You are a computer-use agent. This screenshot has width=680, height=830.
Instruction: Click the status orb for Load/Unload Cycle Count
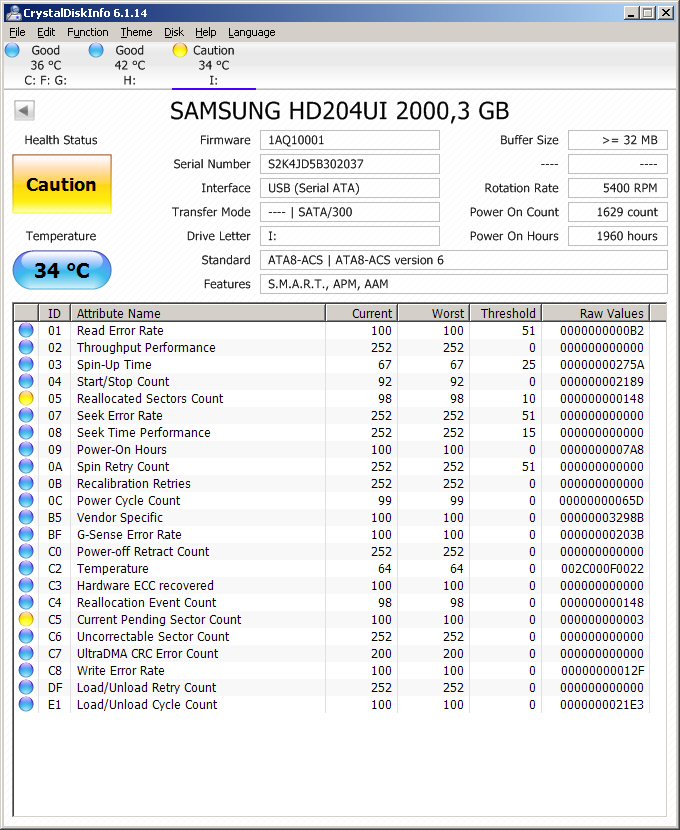pyautogui.click(x=26, y=704)
